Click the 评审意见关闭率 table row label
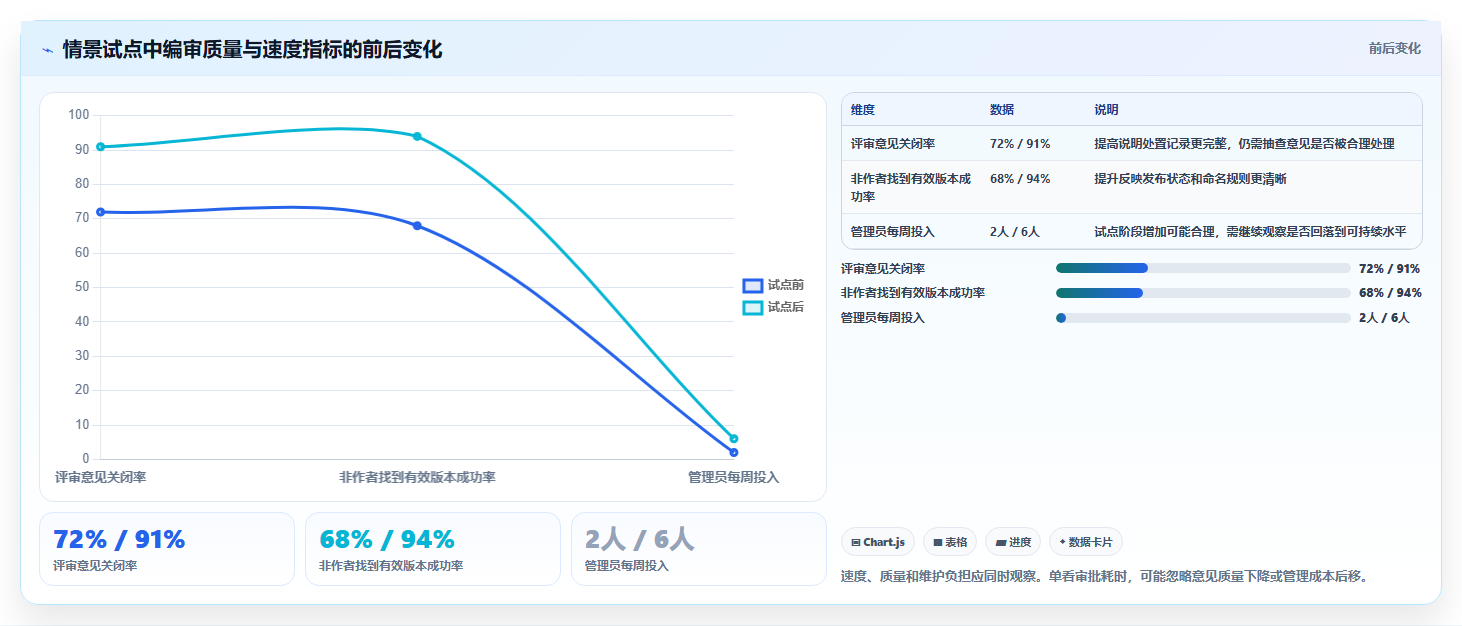The width and height of the screenshot is (1462, 626). (893, 144)
